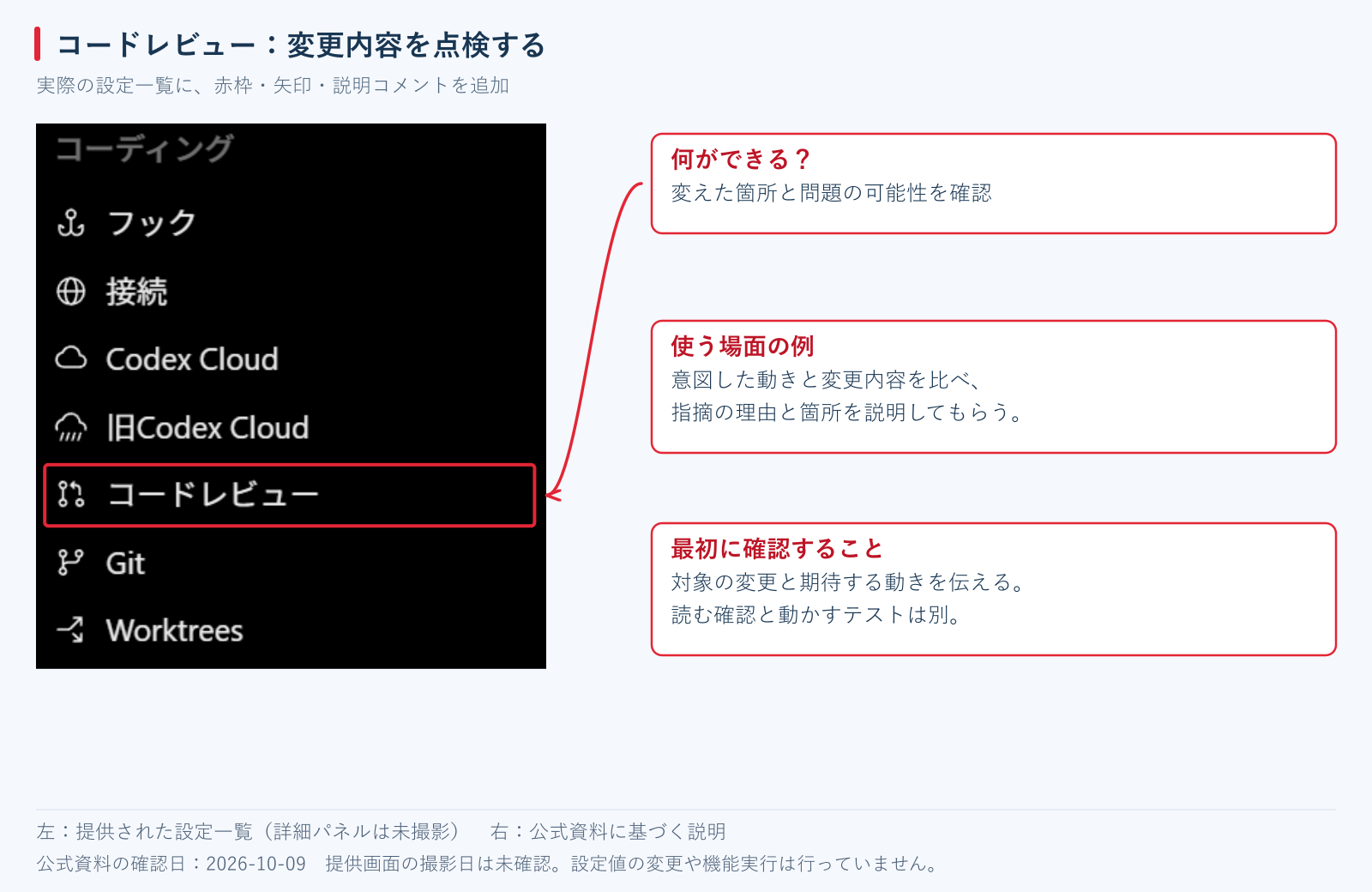The image size is (1372, 892).
Task: Click the コーディング section header
Action: pyautogui.click(x=144, y=148)
